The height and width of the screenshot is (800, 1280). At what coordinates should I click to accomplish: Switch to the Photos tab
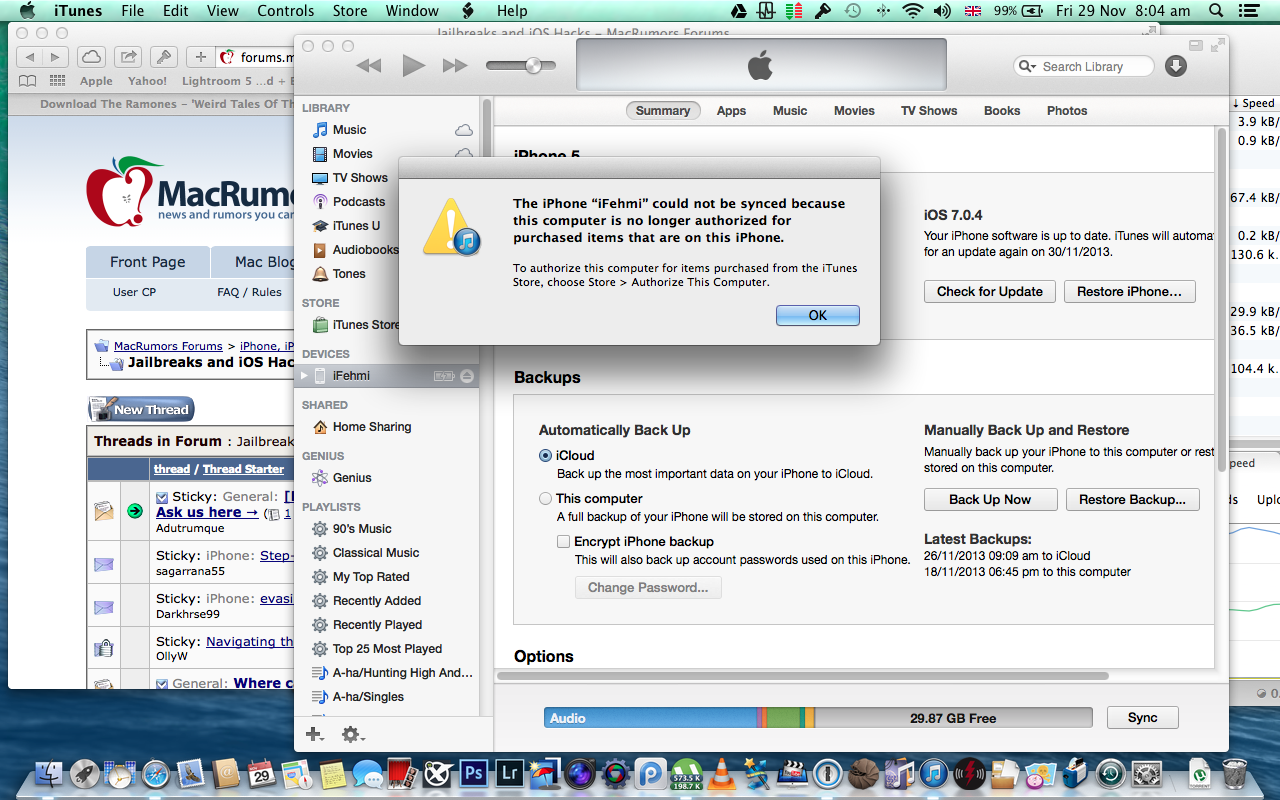coord(1067,111)
